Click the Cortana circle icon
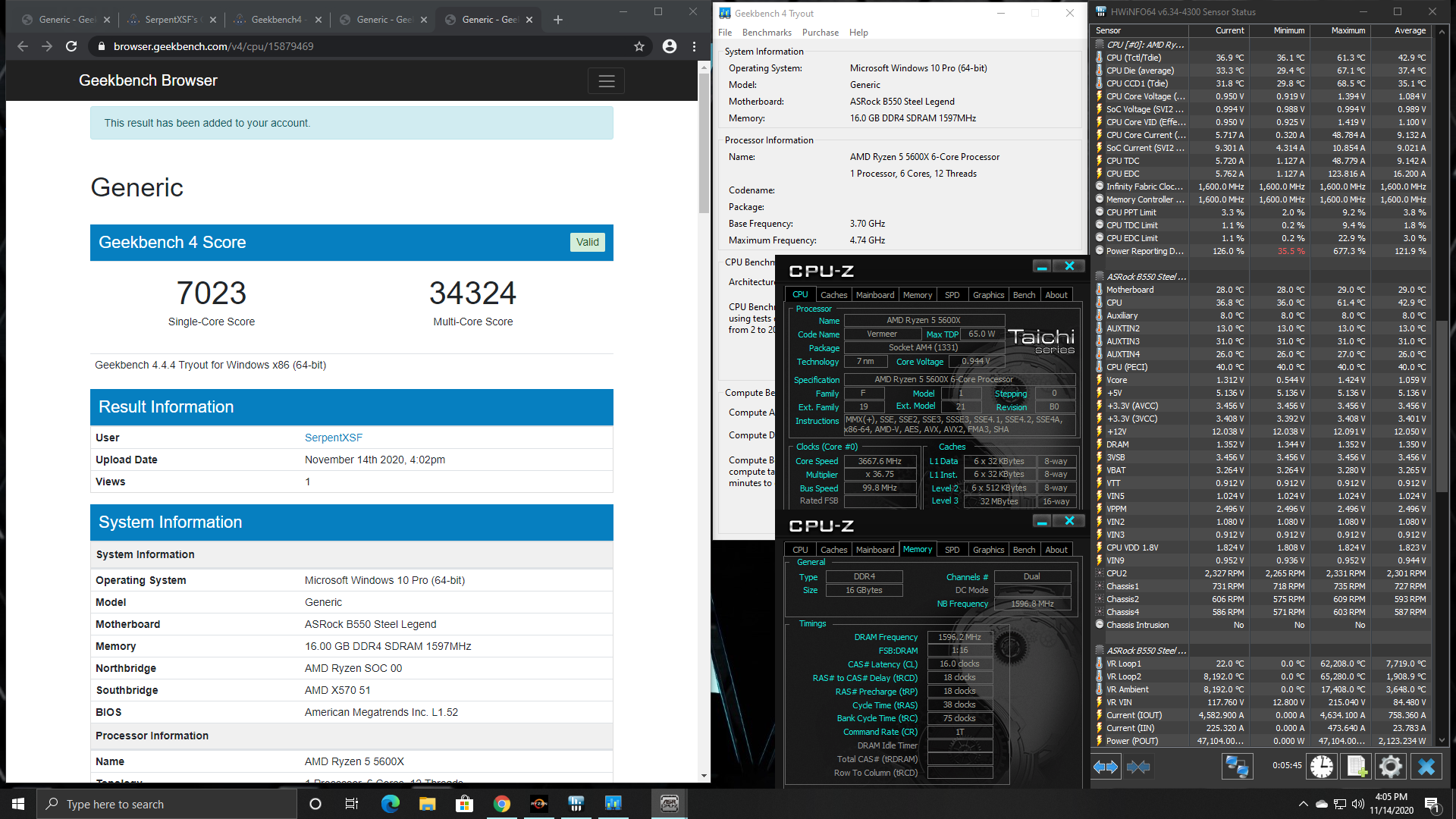 (315, 804)
